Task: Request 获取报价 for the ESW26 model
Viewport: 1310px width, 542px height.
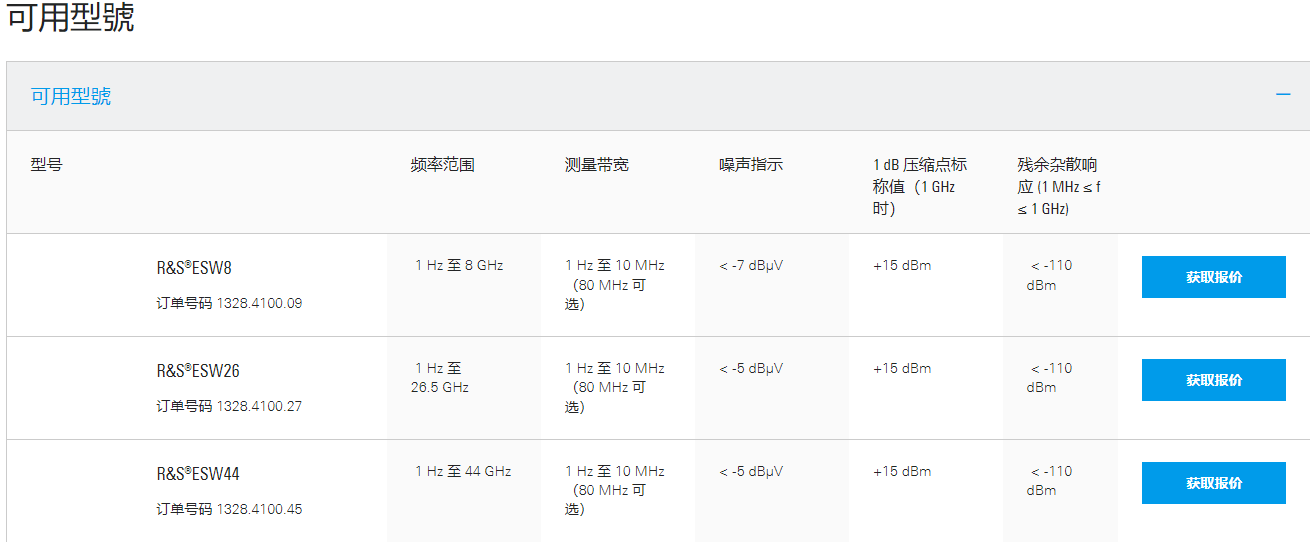Action: click(1213, 380)
